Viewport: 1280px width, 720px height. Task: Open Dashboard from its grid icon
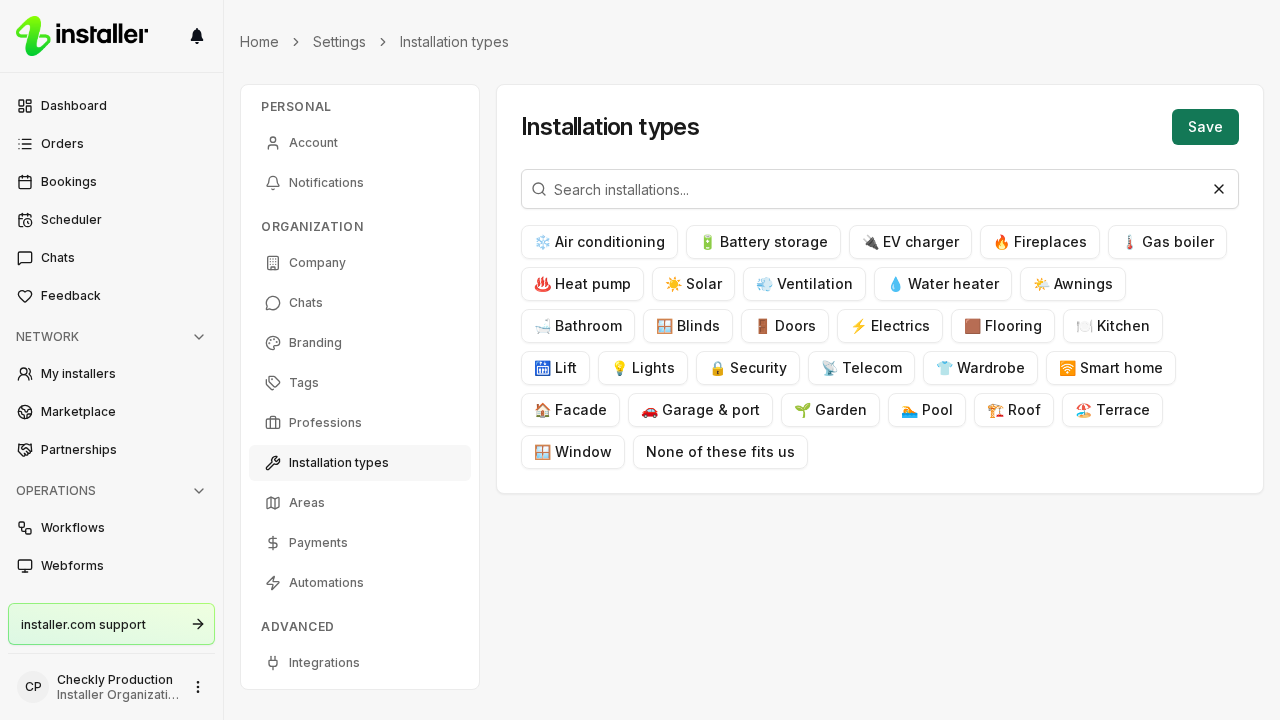25,106
